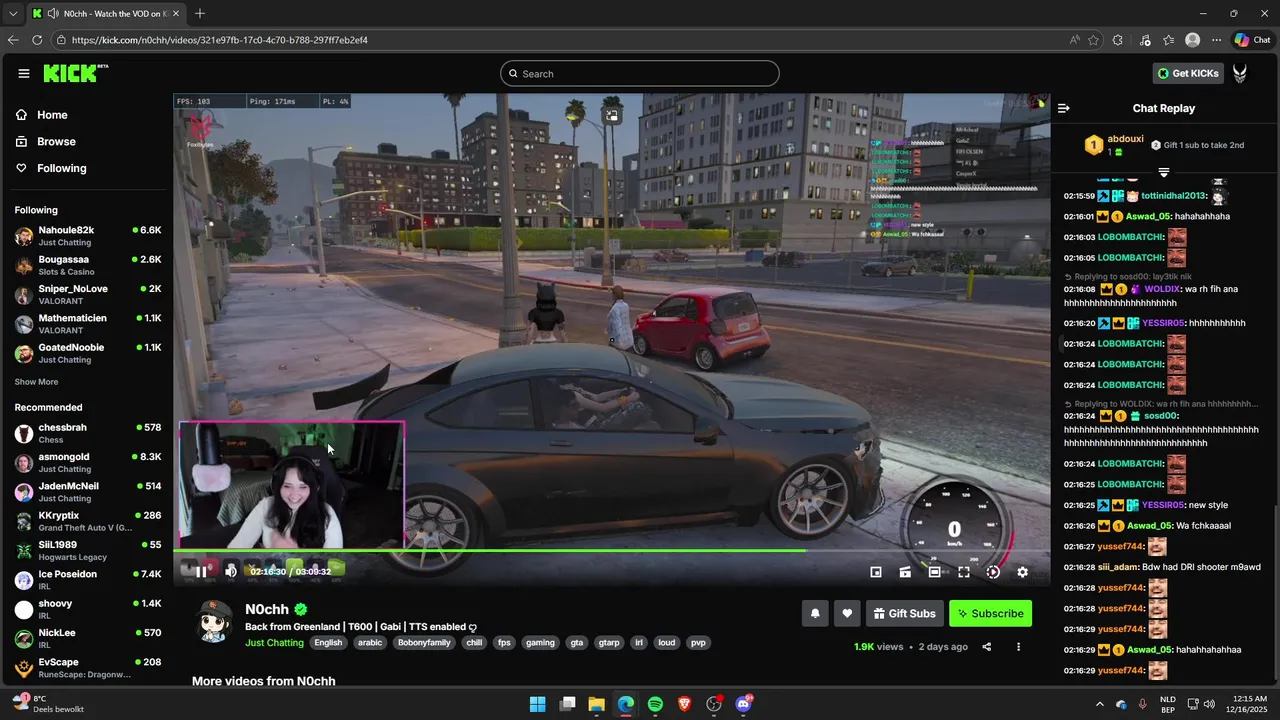Open recommended channel Ice Poseidon

pyautogui.click(x=88, y=580)
